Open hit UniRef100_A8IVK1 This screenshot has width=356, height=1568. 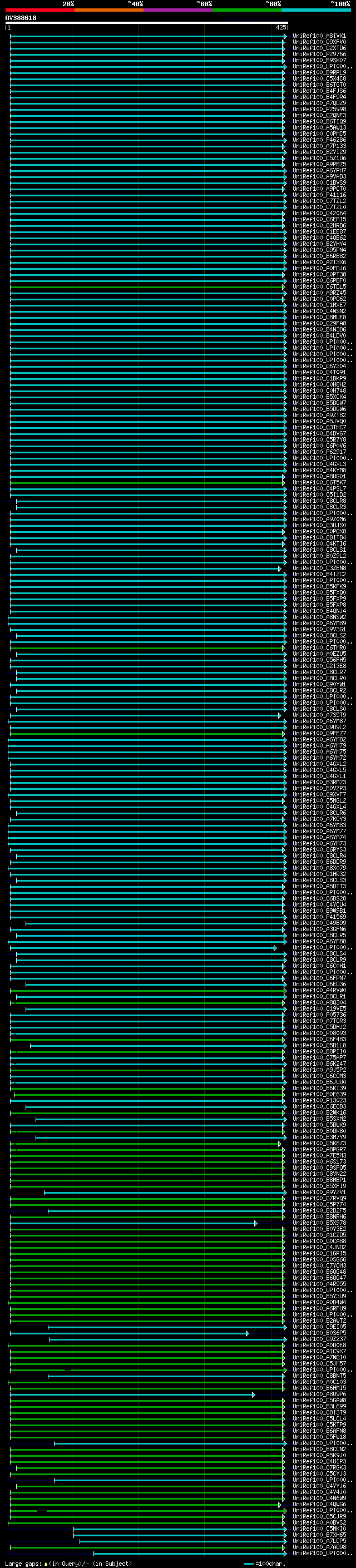pyautogui.click(x=319, y=36)
